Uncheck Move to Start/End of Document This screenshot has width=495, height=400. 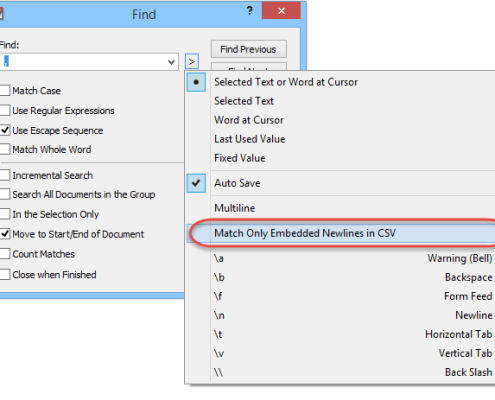click(x=5, y=234)
